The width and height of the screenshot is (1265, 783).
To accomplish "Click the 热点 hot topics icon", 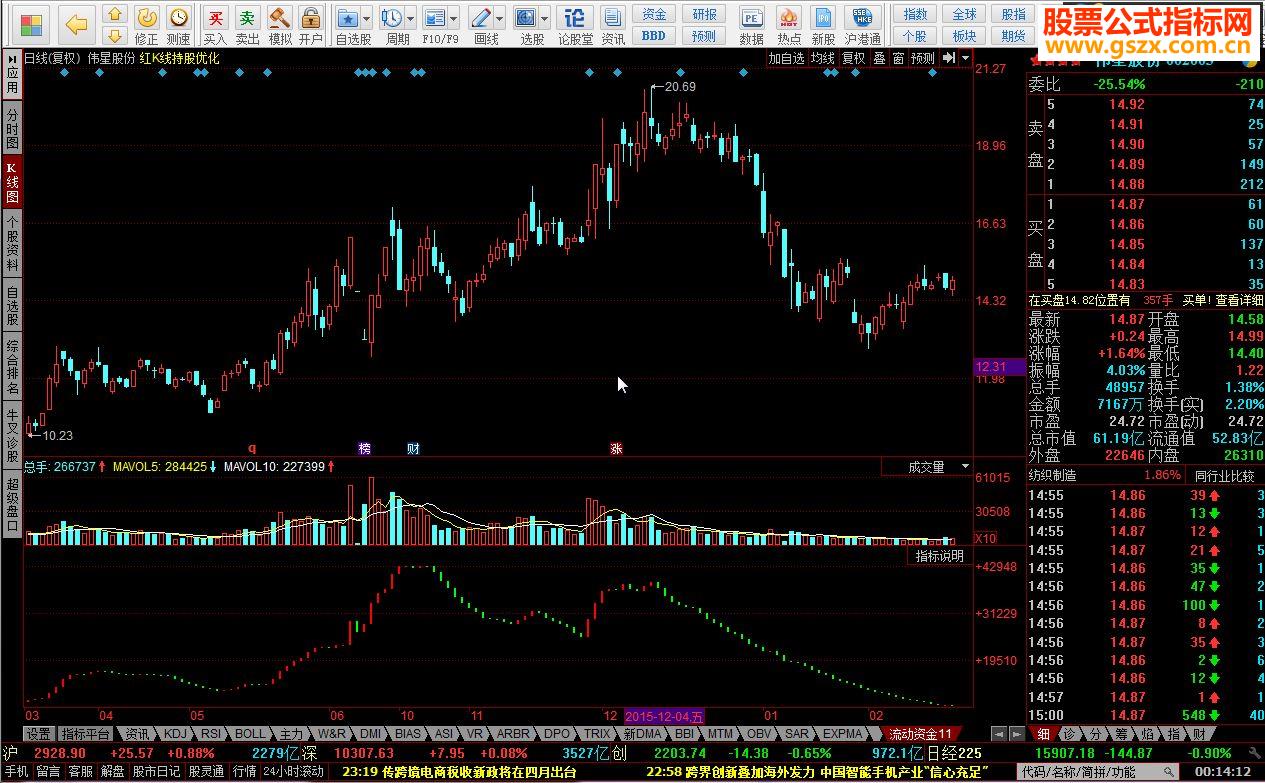I will 789,24.
